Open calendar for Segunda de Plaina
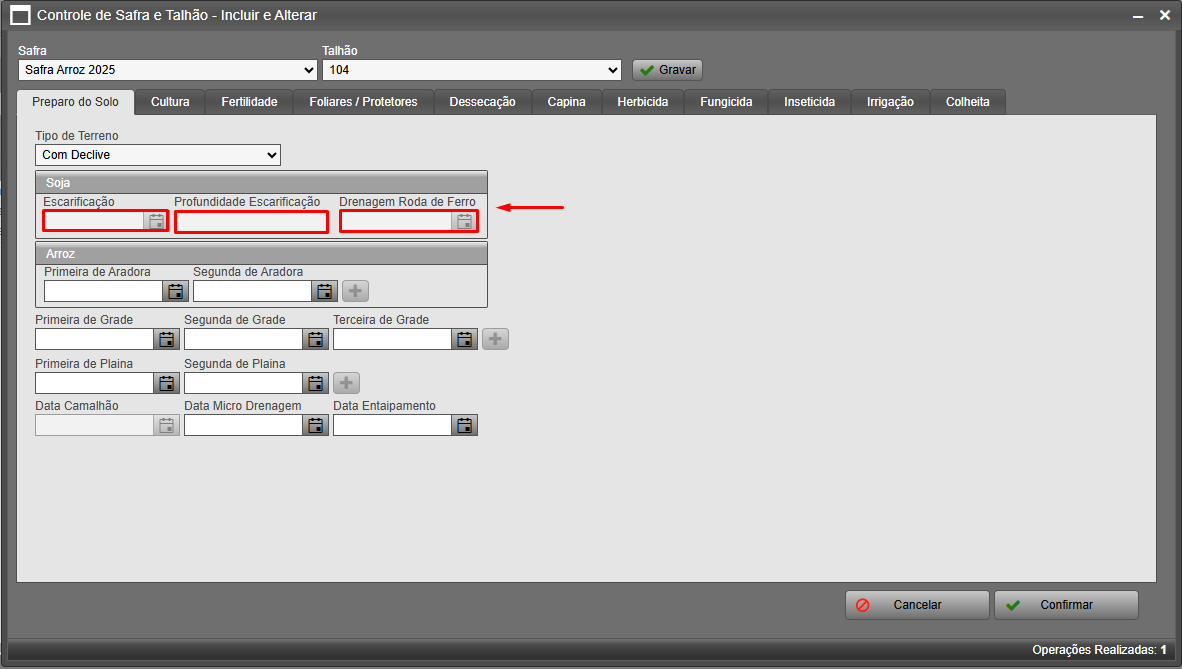 [315, 383]
